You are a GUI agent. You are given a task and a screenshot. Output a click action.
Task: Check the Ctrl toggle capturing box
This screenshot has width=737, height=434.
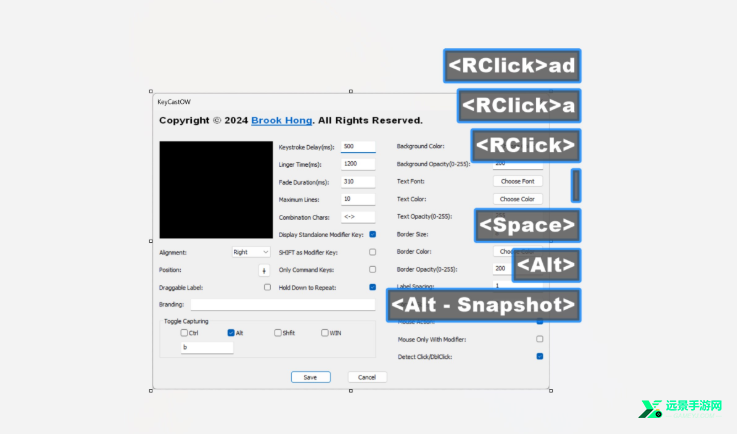pyautogui.click(x=184, y=332)
